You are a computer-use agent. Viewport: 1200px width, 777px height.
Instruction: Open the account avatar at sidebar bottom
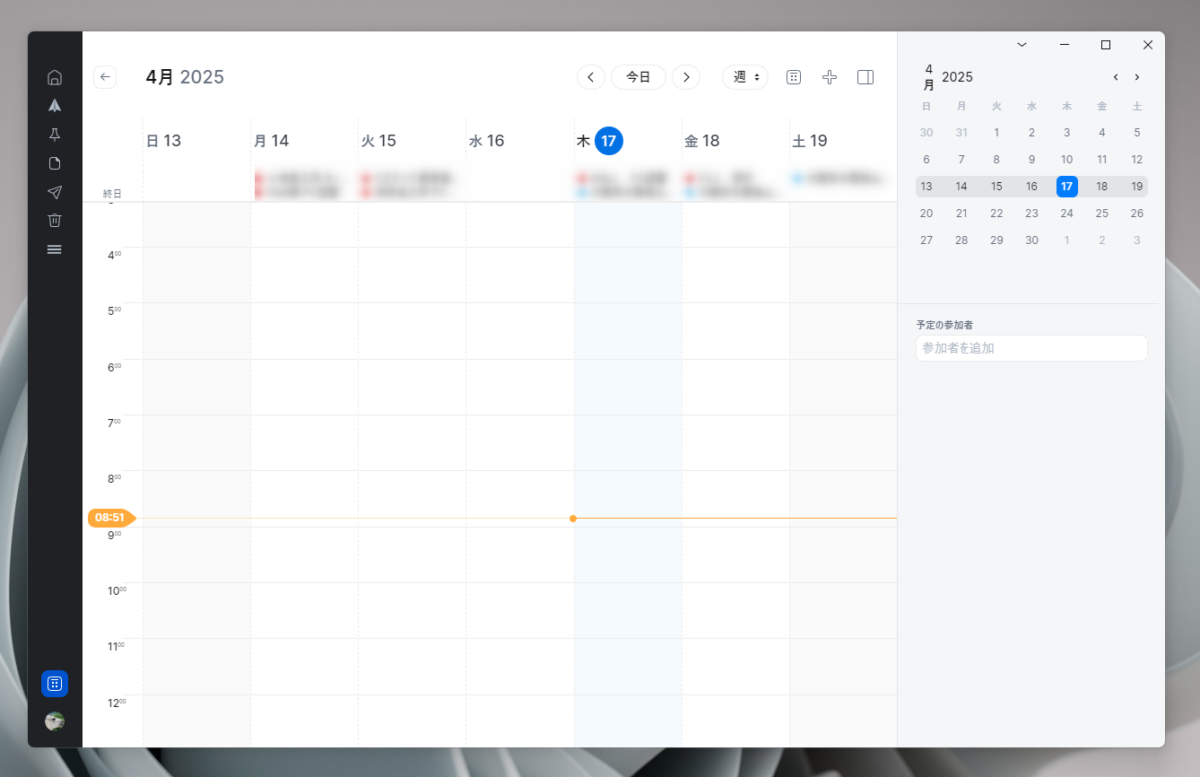[55, 721]
